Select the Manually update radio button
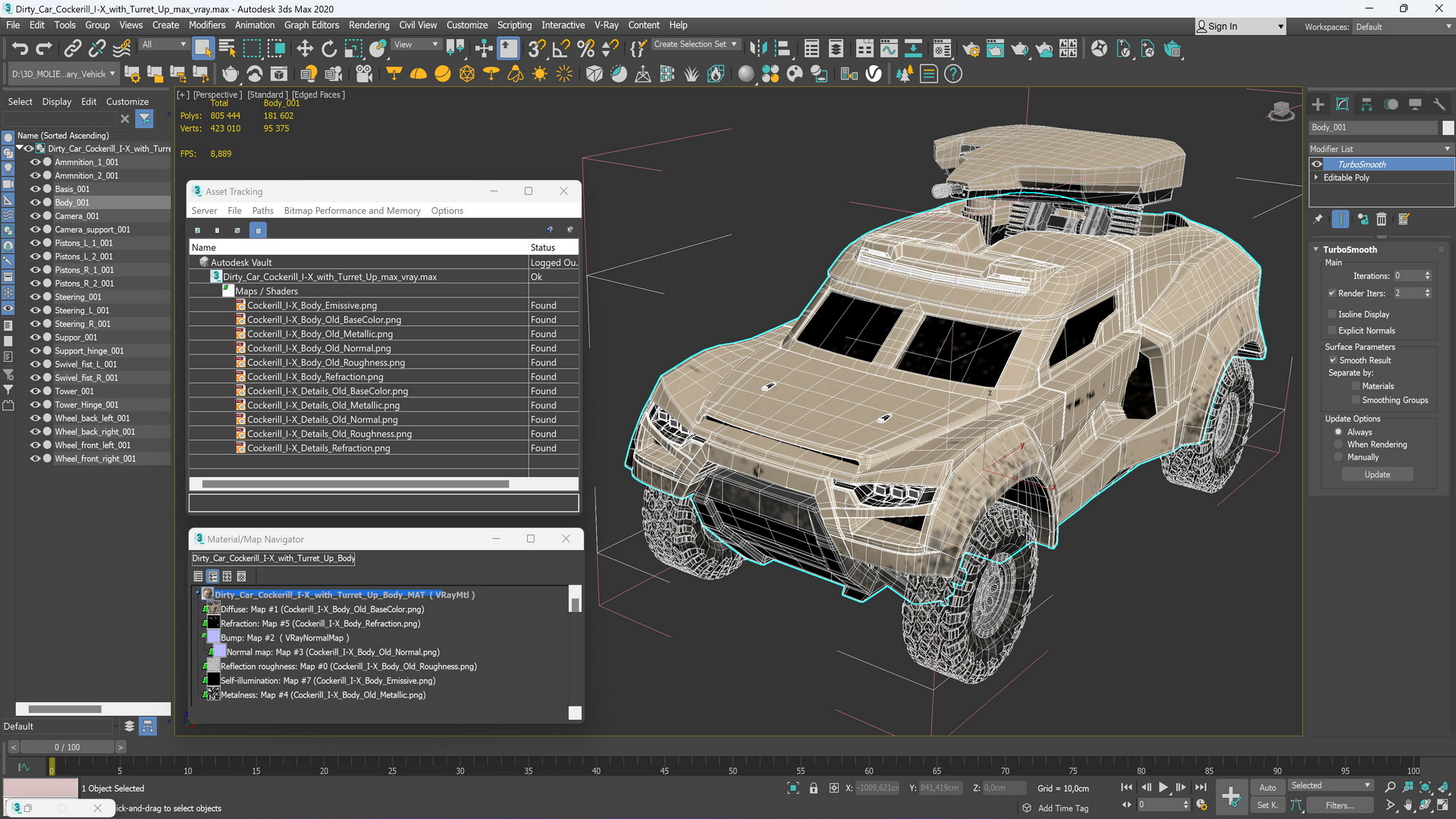Screen dimensions: 1456x819 [1338, 457]
